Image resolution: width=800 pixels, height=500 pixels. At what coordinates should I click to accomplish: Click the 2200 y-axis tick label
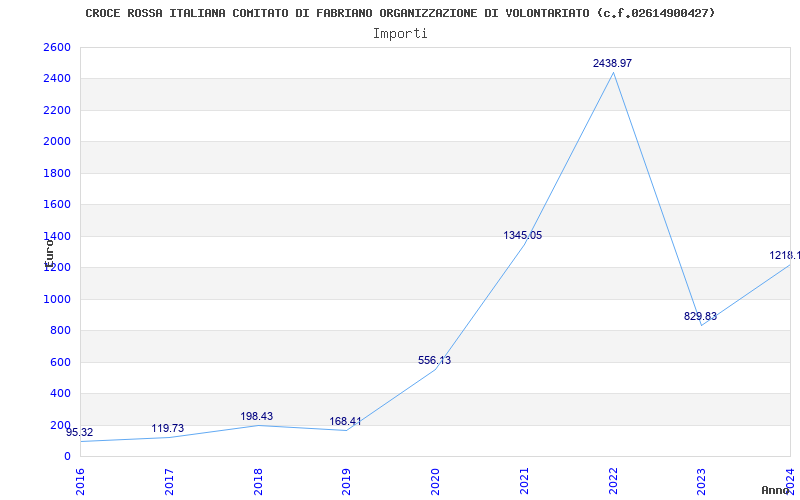(x=57, y=110)
